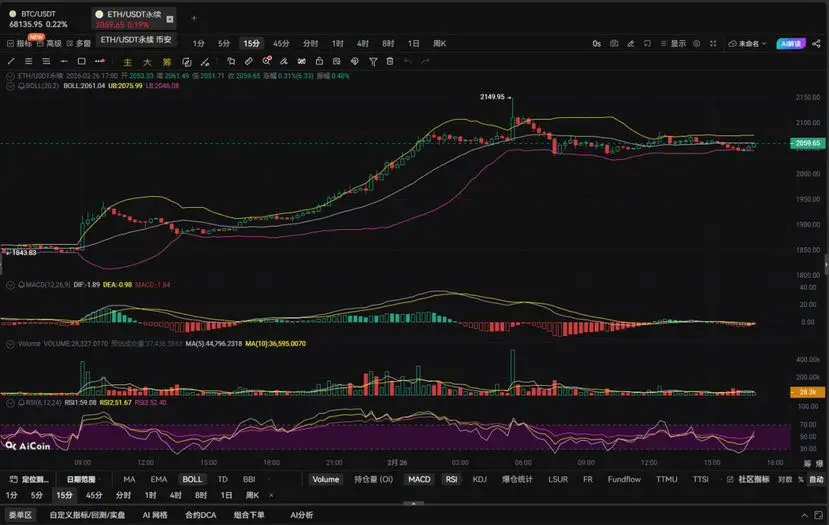Toggle the Volume indicator
The height and width of the screenshot is (525, 829).
pos(326,480)
